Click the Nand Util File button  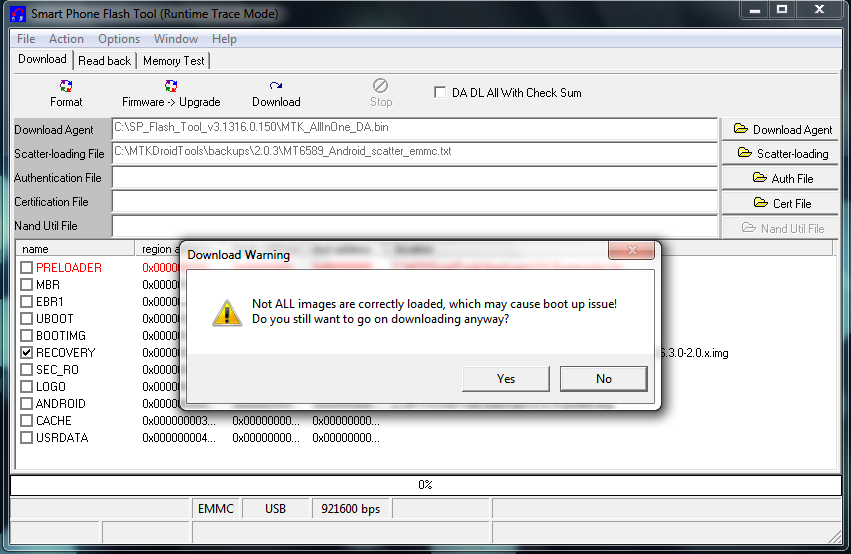tap(780, 228)
